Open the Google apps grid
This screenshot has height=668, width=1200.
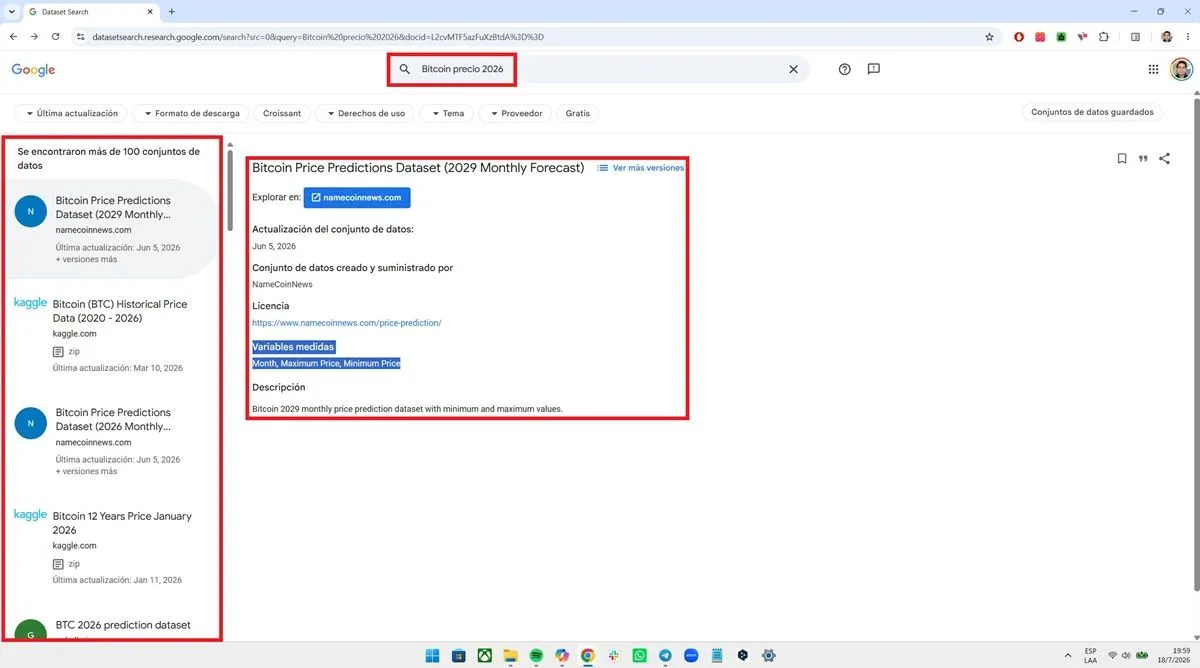[x=1153, y=69]
